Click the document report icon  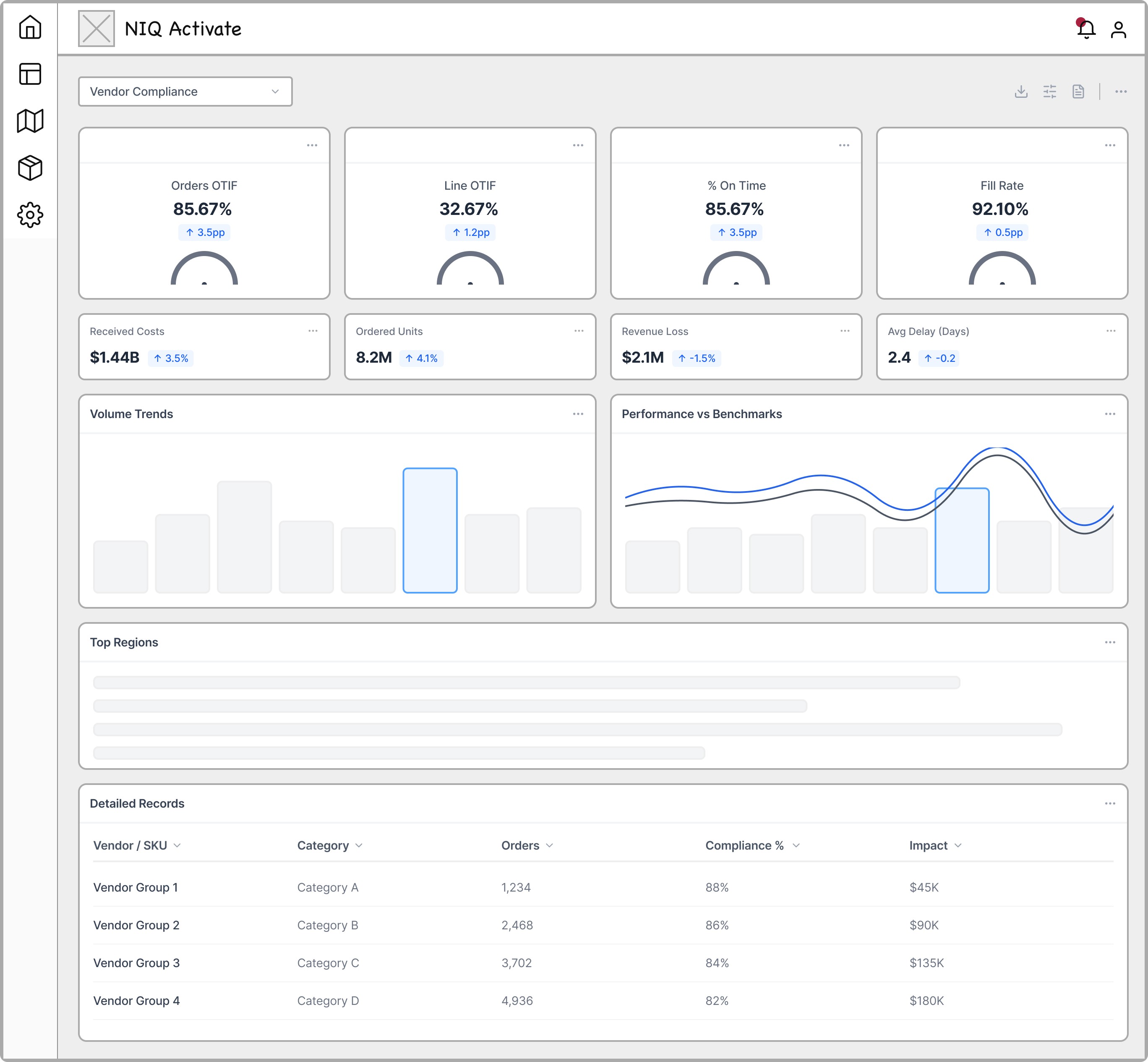click(1078, 92)
